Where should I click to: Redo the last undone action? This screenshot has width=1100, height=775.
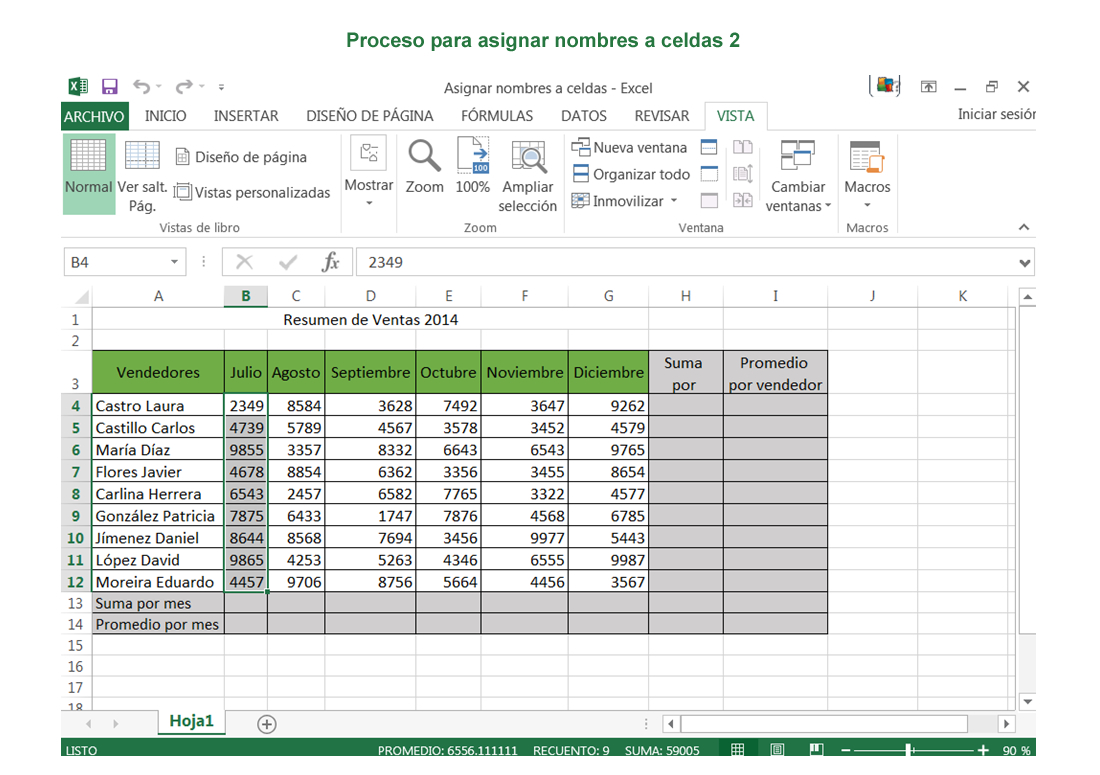184,86
